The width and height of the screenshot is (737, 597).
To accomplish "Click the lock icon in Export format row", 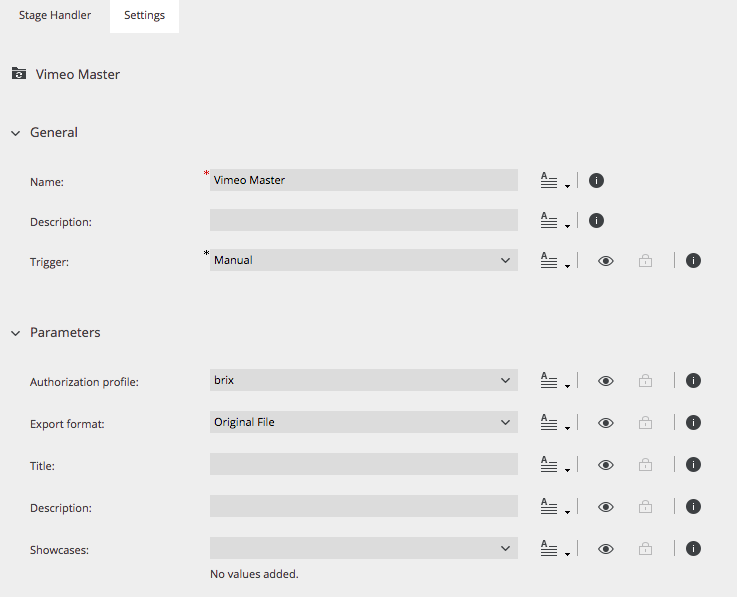I will [x=645, y=423].
